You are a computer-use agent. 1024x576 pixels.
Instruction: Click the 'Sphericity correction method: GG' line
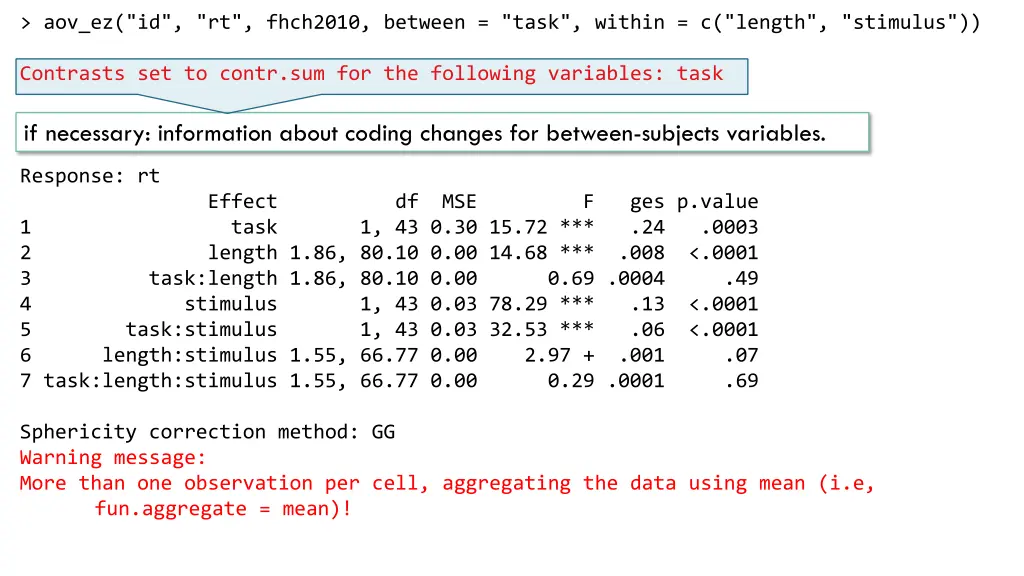[208, 432]
